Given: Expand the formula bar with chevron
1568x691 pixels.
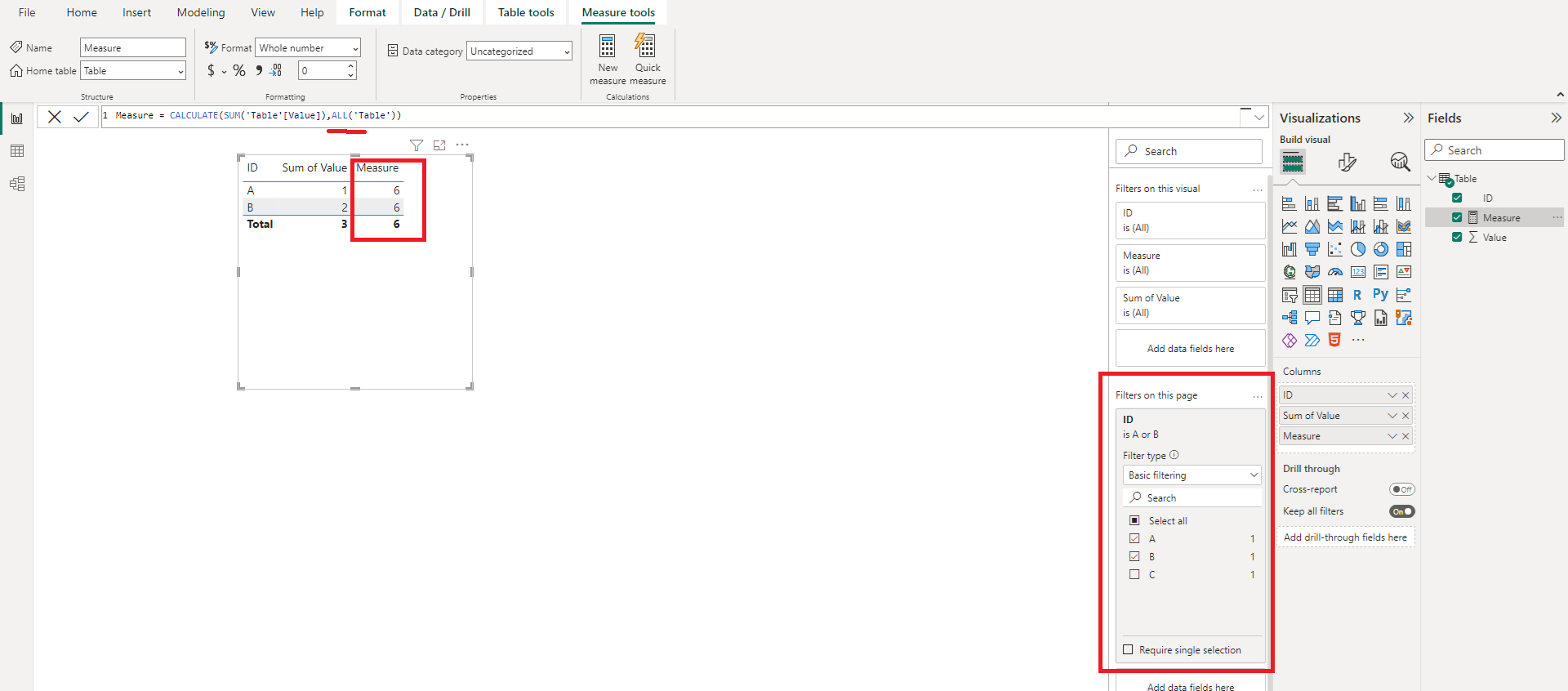Looking at the screenshot, I should pyautogui.click(x=1259, y=118).
